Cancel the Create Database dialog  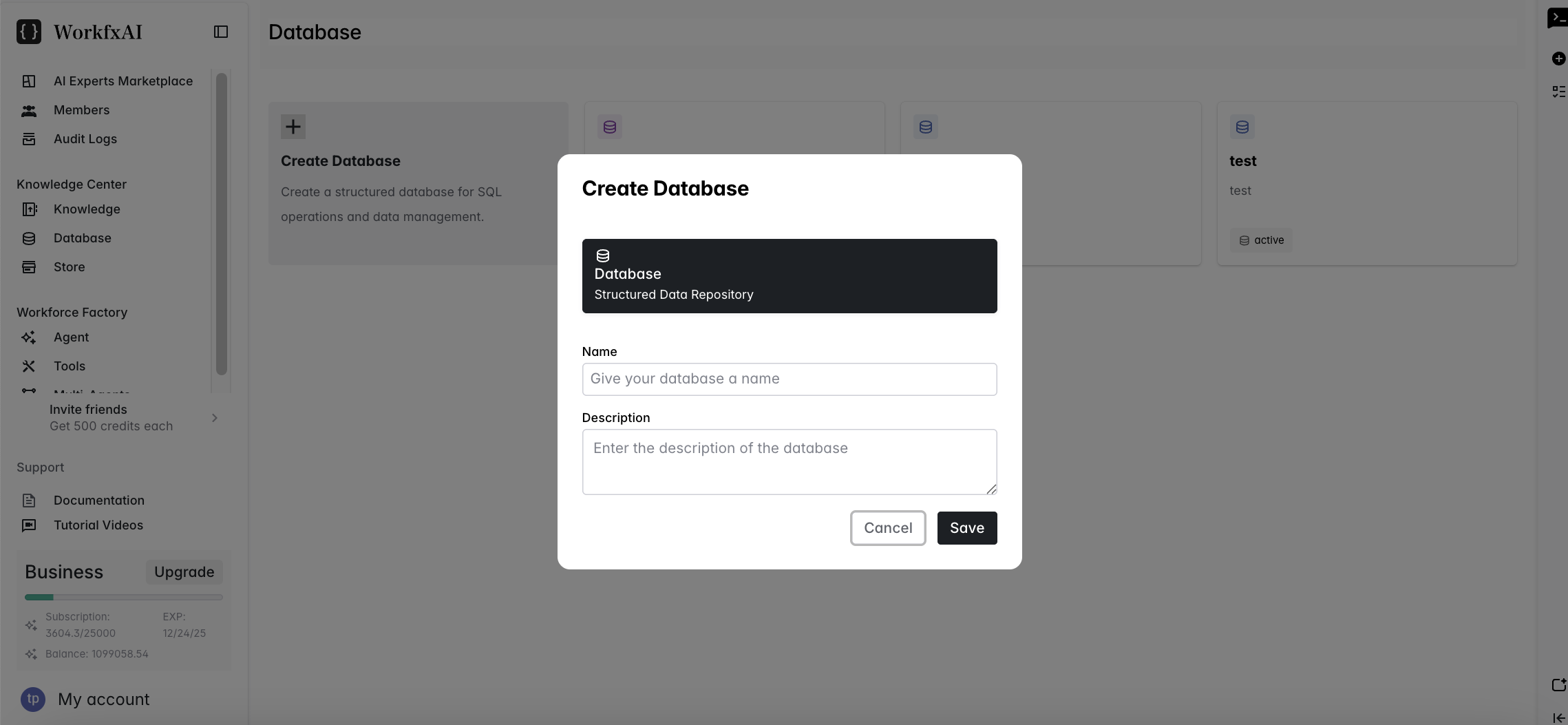click(x=887, y=528)
